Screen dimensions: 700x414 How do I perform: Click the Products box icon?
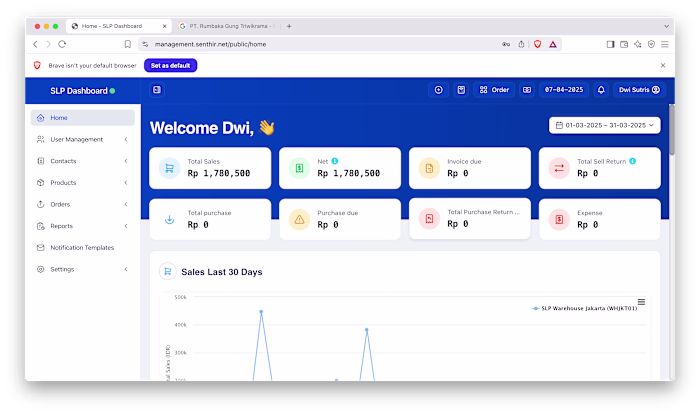pyautogui.click(x=41, y=183)
